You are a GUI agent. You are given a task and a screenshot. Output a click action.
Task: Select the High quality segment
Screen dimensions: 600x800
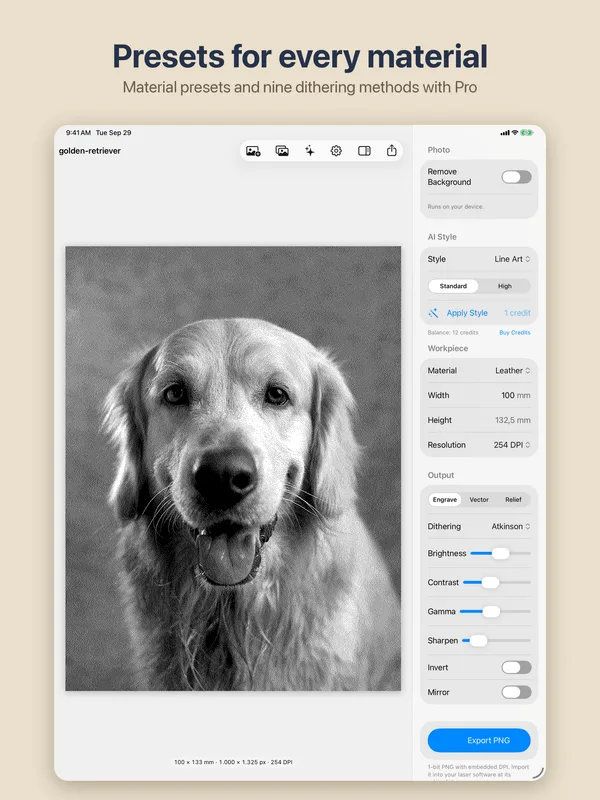(x=505, y=286)
